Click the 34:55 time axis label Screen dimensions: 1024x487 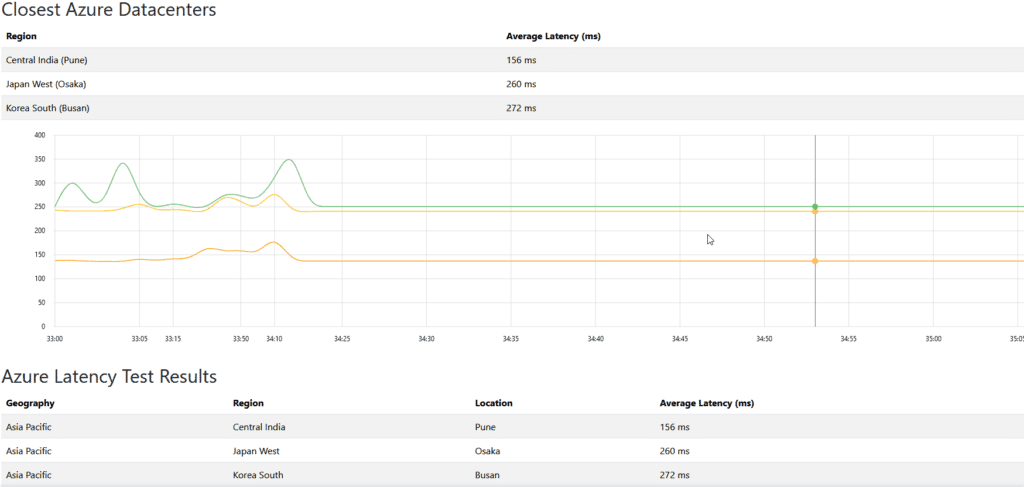848,339
